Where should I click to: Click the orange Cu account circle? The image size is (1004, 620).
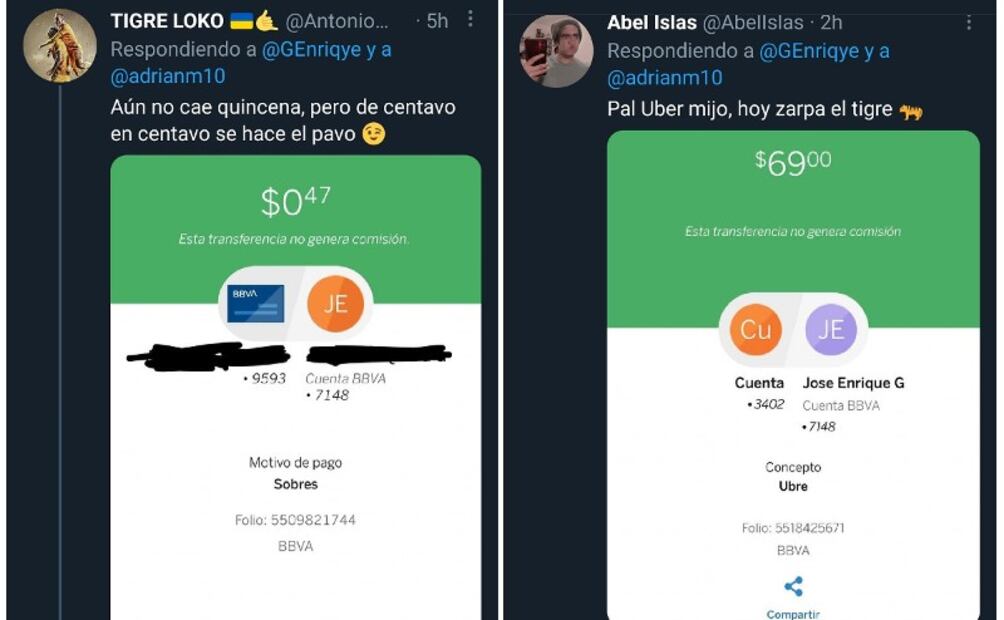(756, 329)
